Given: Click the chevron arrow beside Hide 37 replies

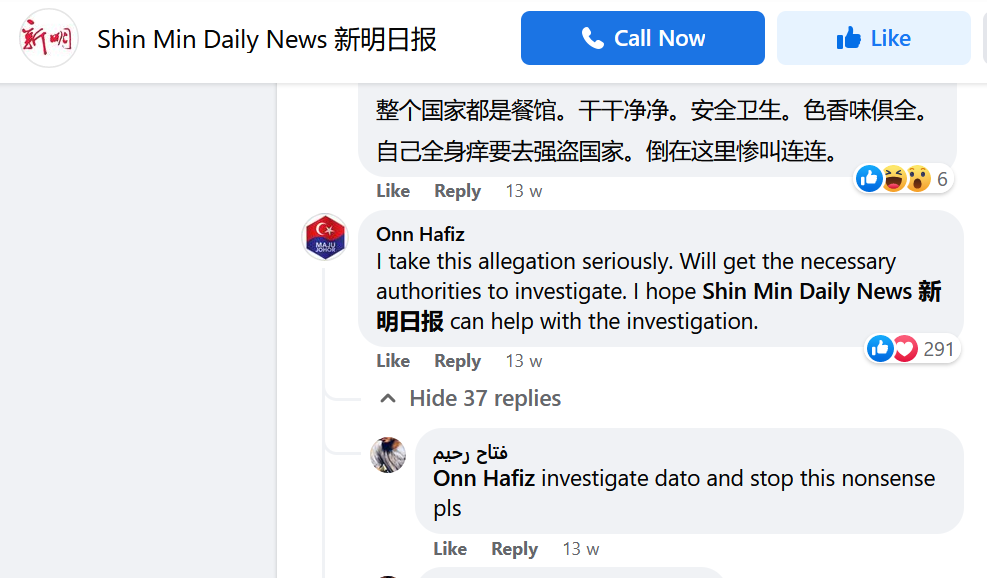Looking at the screenshot, I should pos(388,399).
